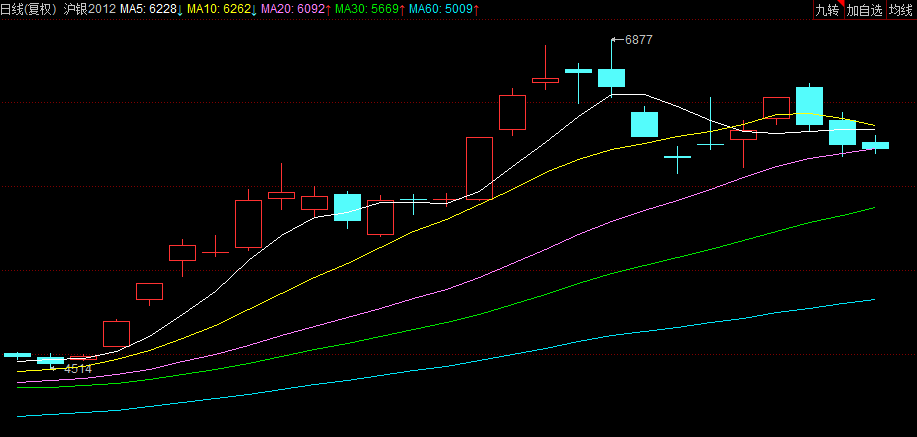917x437 pixels.
Task: Click the last cyan candlestick on the right
Action: pyautogui.click(x=875, y=145)
